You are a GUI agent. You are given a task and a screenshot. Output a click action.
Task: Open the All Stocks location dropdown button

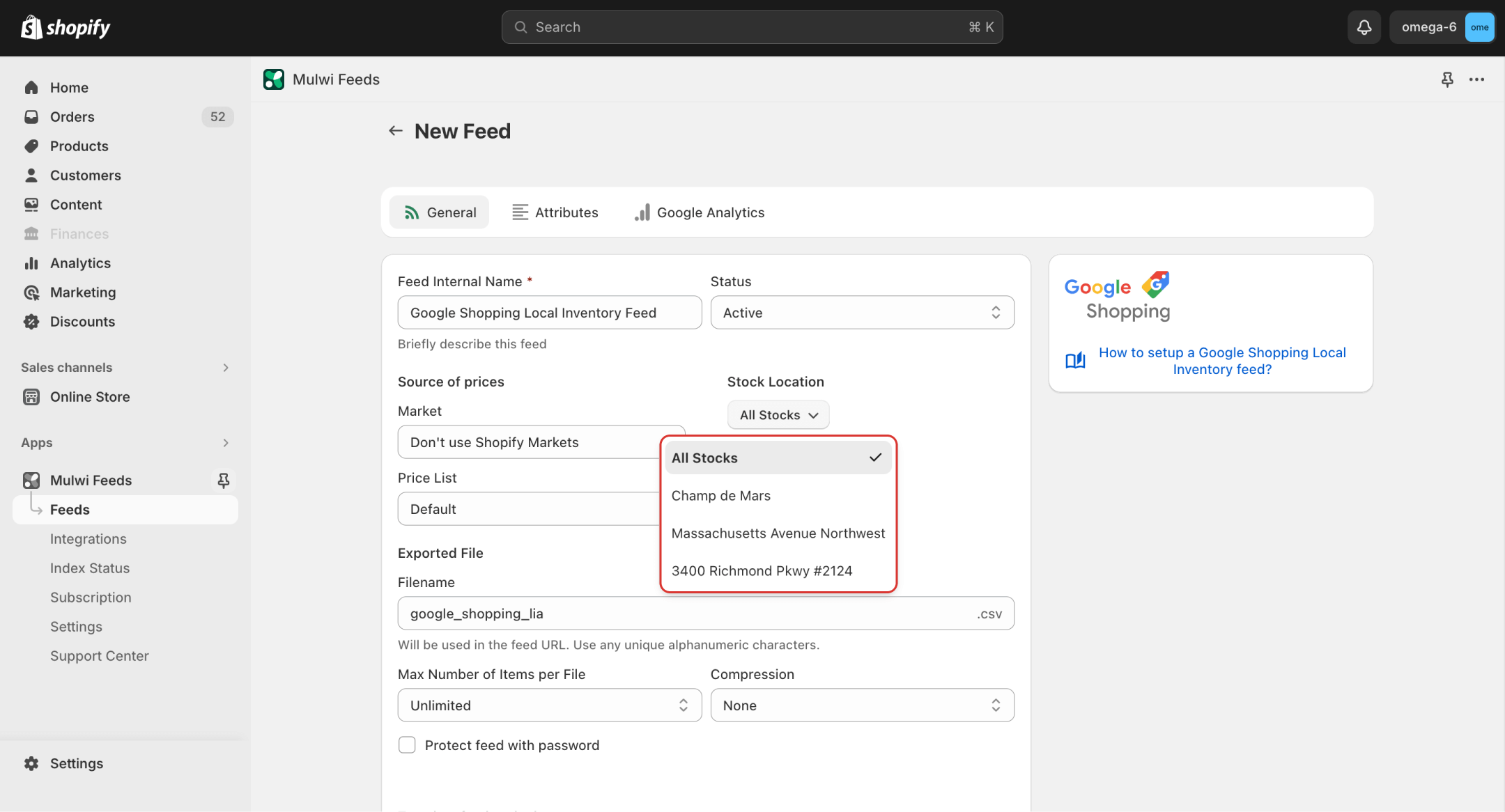pyautogui.click(x=778, y=415)
